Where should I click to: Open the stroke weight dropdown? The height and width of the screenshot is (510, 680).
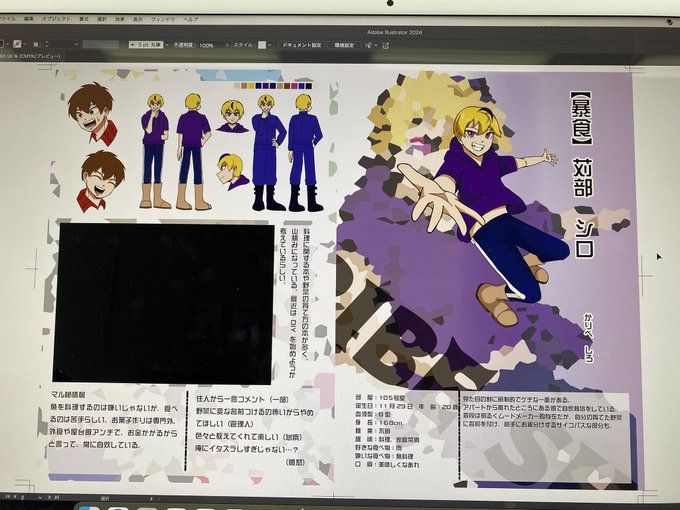pyautogui.click(x=77, y=44)
